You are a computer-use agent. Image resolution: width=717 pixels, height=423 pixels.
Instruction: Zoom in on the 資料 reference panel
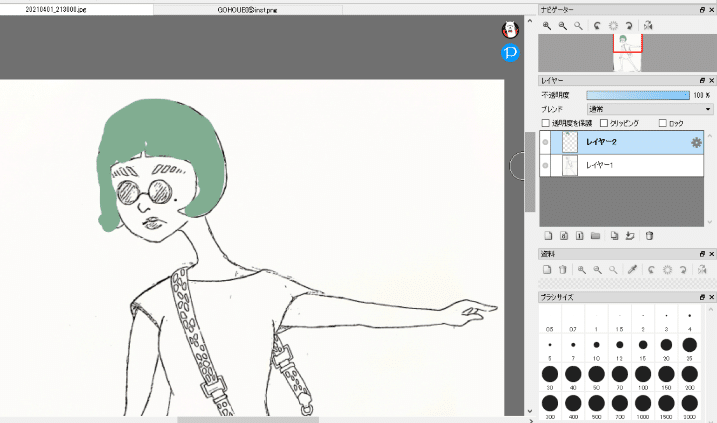pyautogui.click(x=582, y=270)
